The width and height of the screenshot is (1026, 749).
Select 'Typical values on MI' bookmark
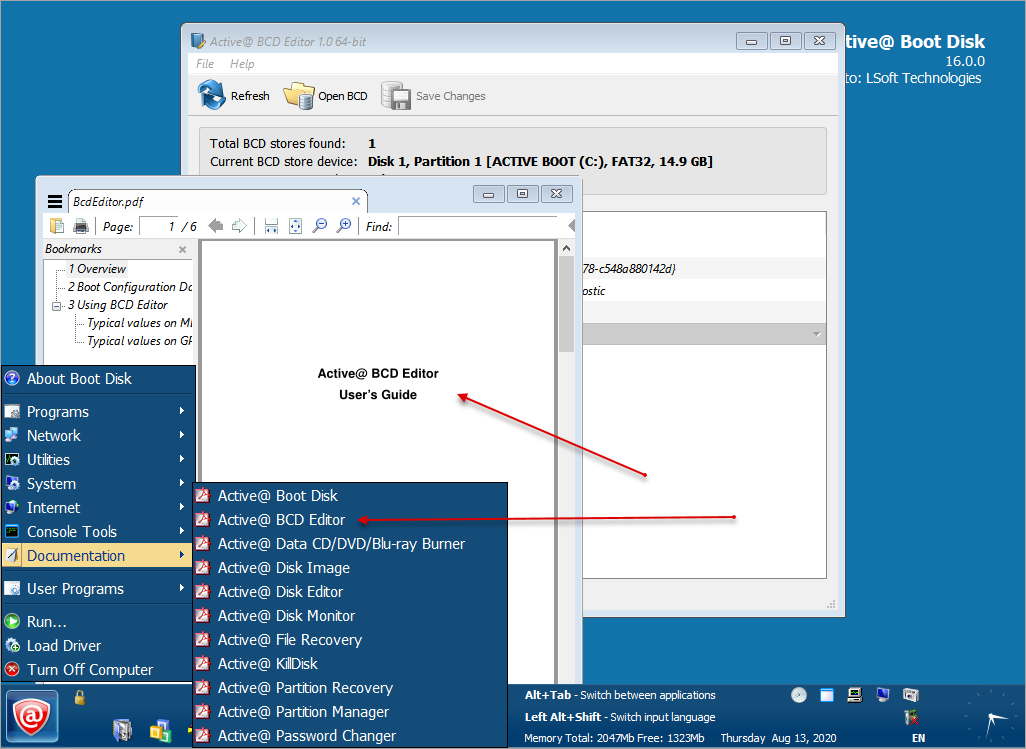click(140, 323)
